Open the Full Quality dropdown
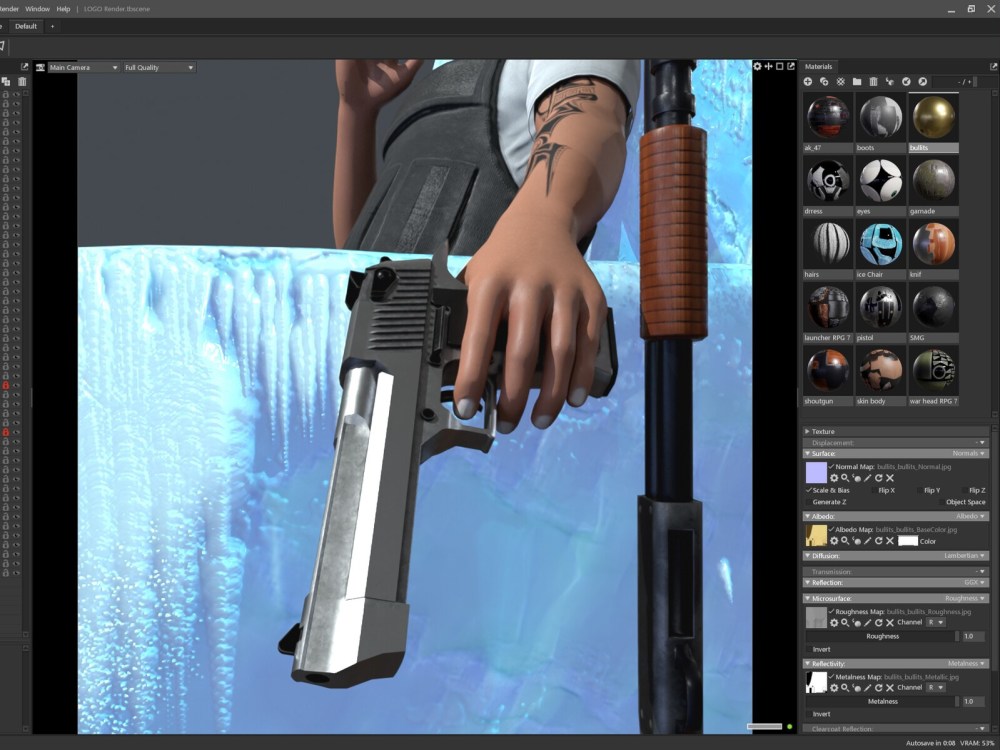1000x750 pixels. (159, 67)
